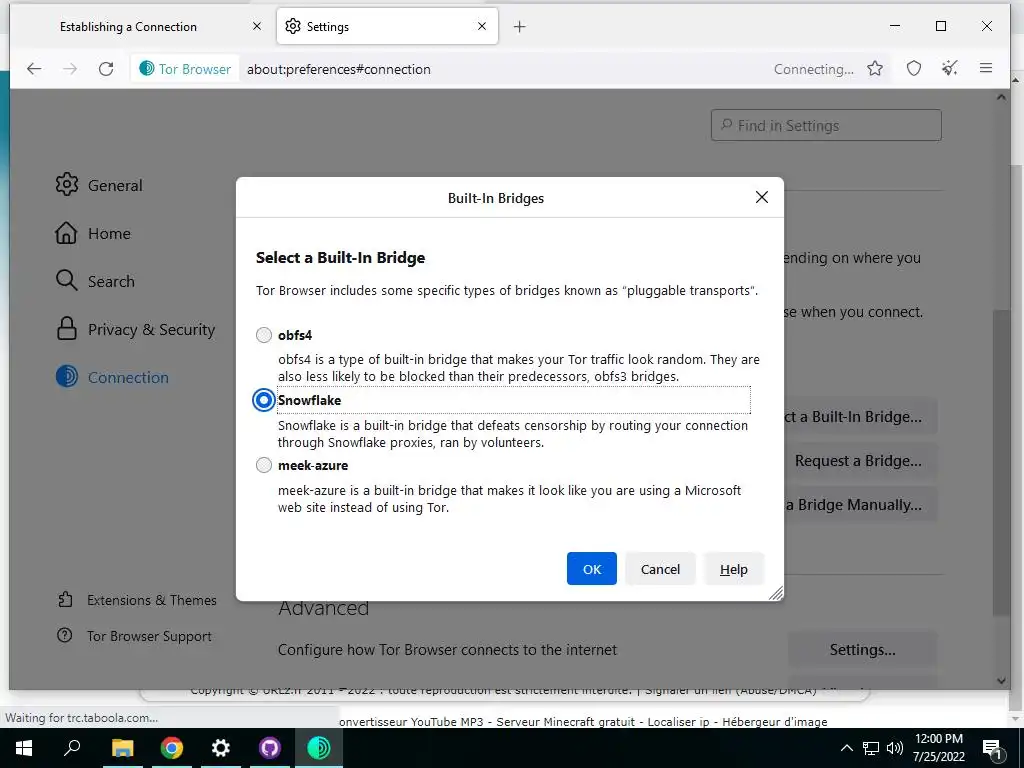
Task: Open the hamburger application menu
Action: pos(986,69)
